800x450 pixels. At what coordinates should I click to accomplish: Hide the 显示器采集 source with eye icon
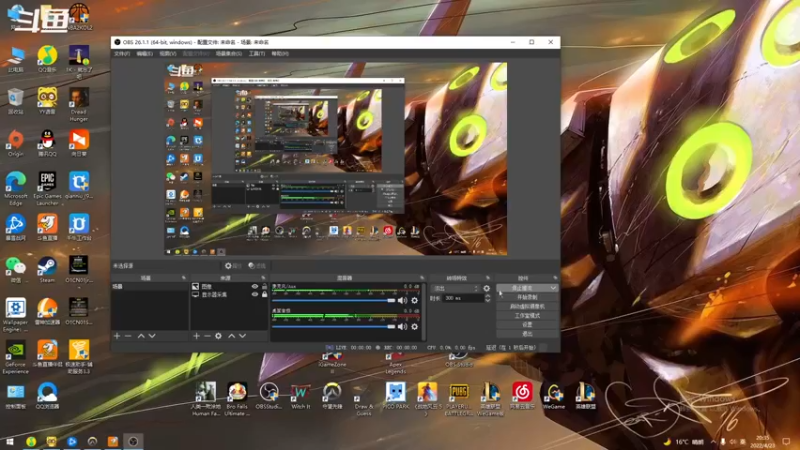[255, 294]
